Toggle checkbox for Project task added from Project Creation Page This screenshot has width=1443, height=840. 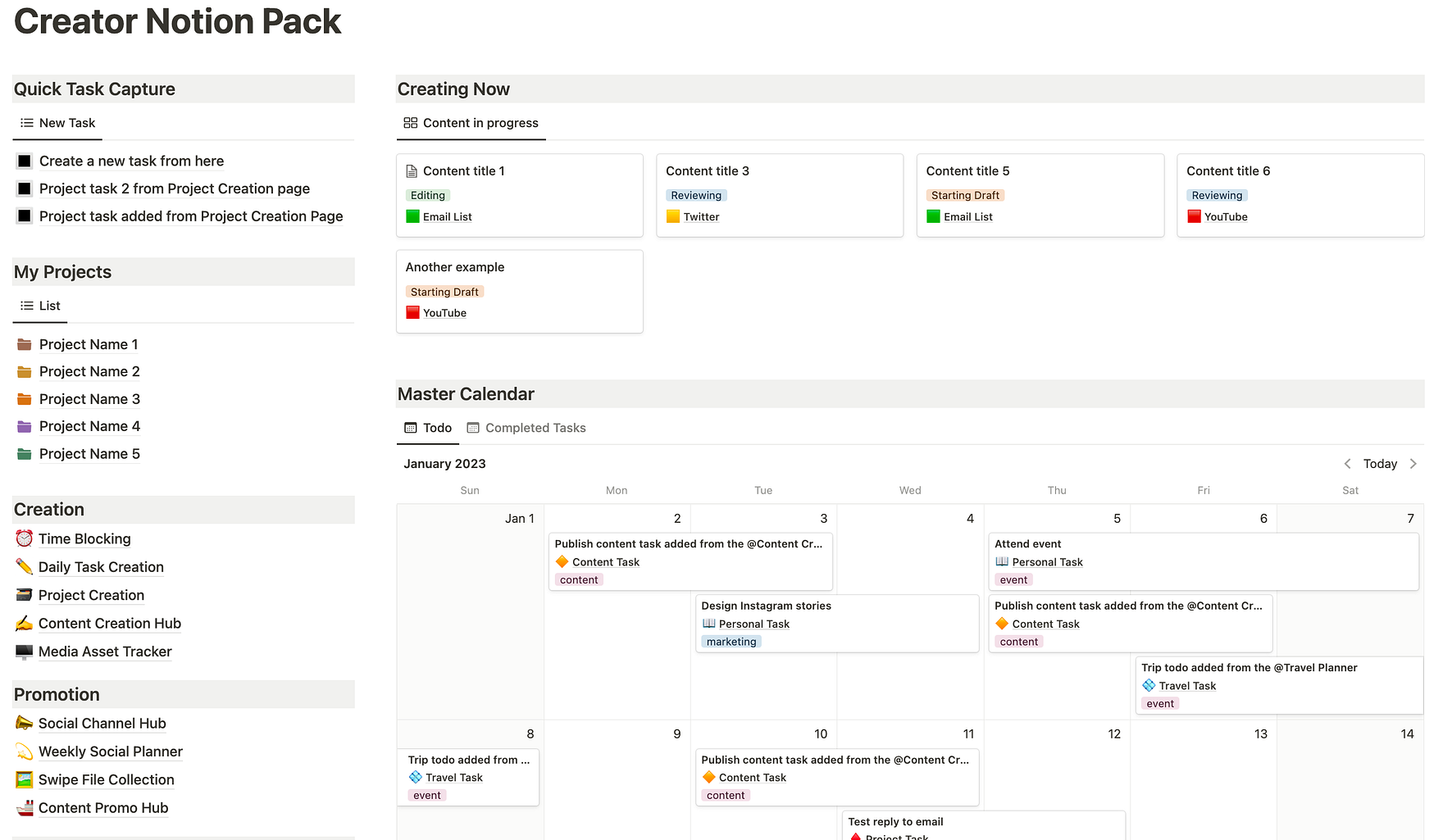click(x=25, y=216)
